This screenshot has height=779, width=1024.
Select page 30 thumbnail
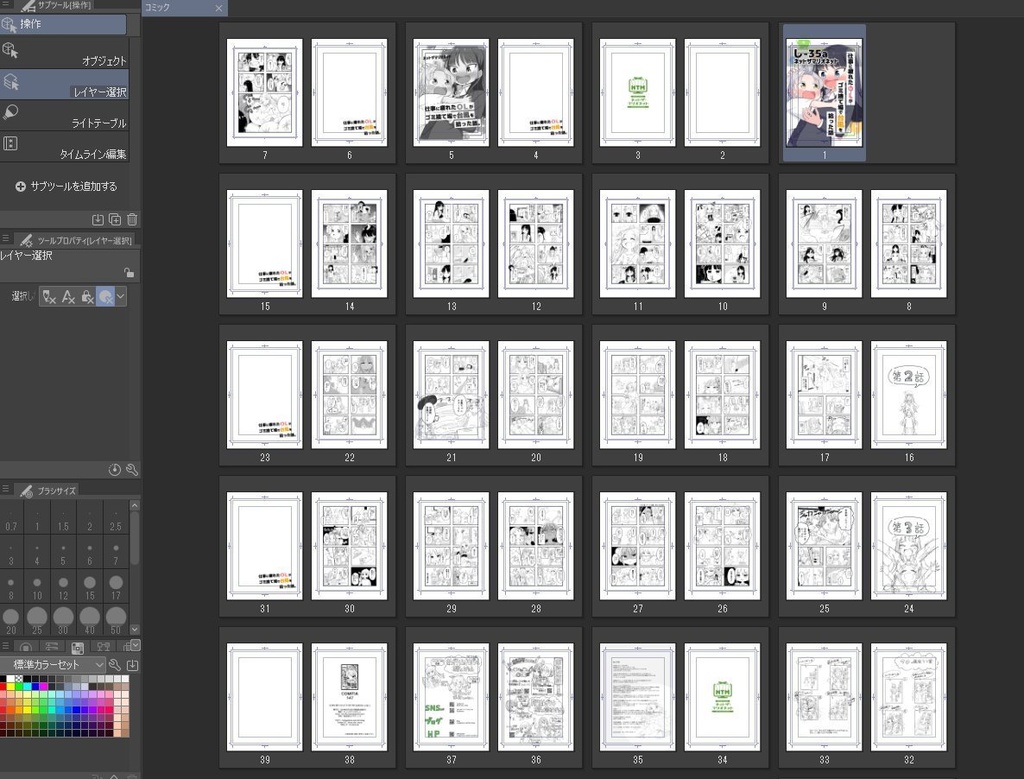[x=349, y=546]
